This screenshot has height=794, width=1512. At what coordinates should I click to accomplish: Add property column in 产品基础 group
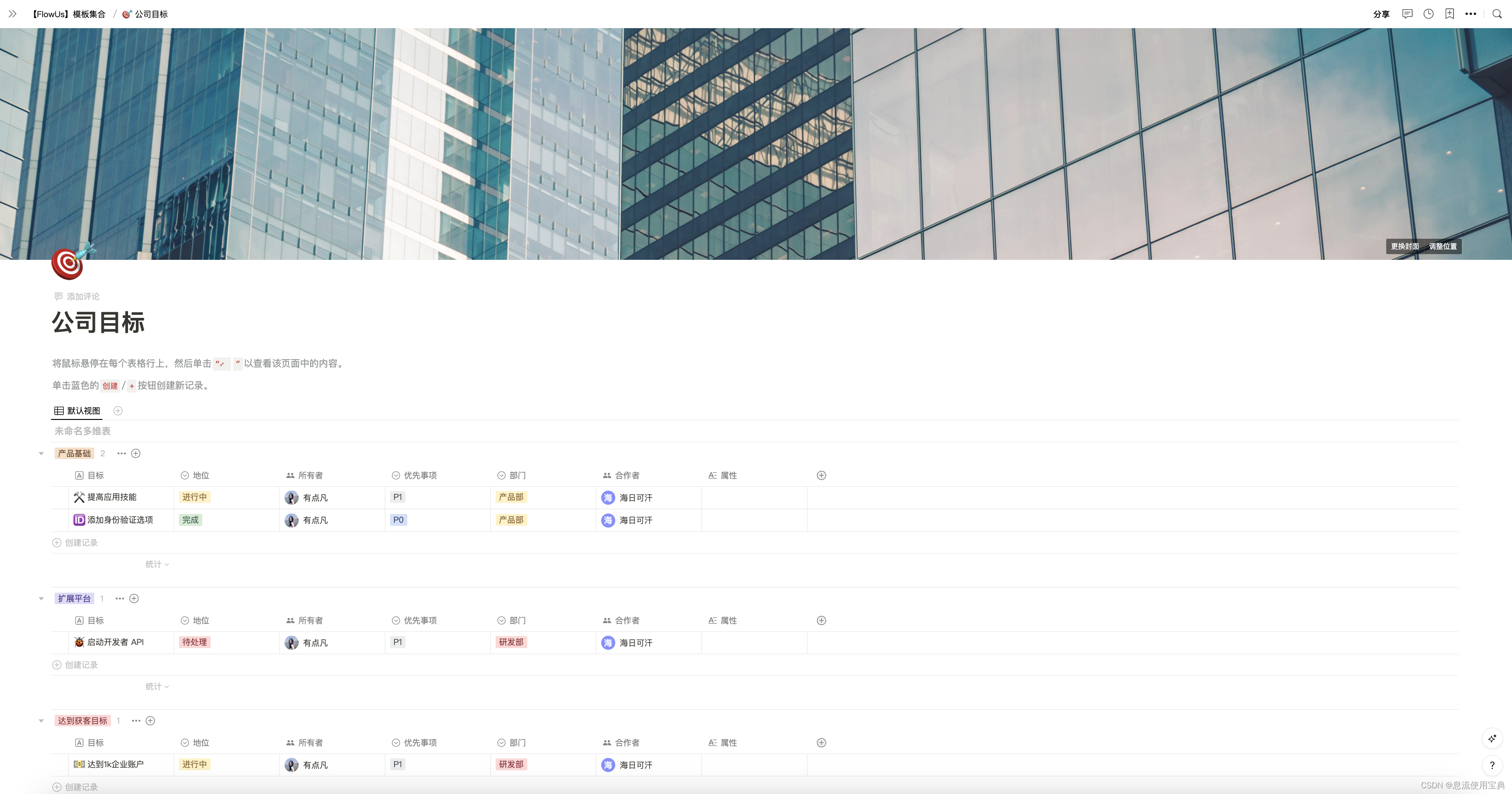click(x=821, y=475)
